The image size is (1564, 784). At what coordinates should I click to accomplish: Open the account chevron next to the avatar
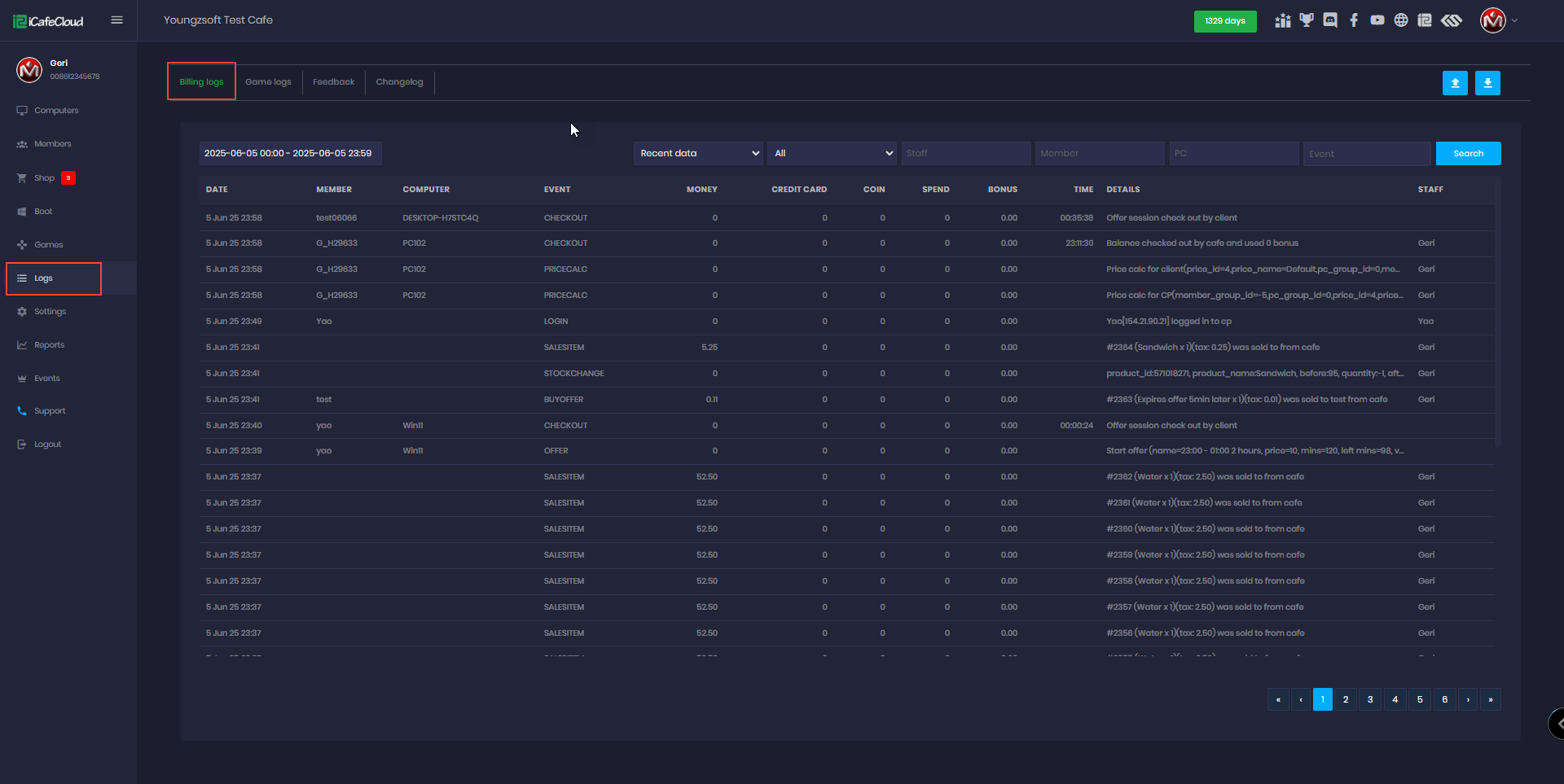1514,21
